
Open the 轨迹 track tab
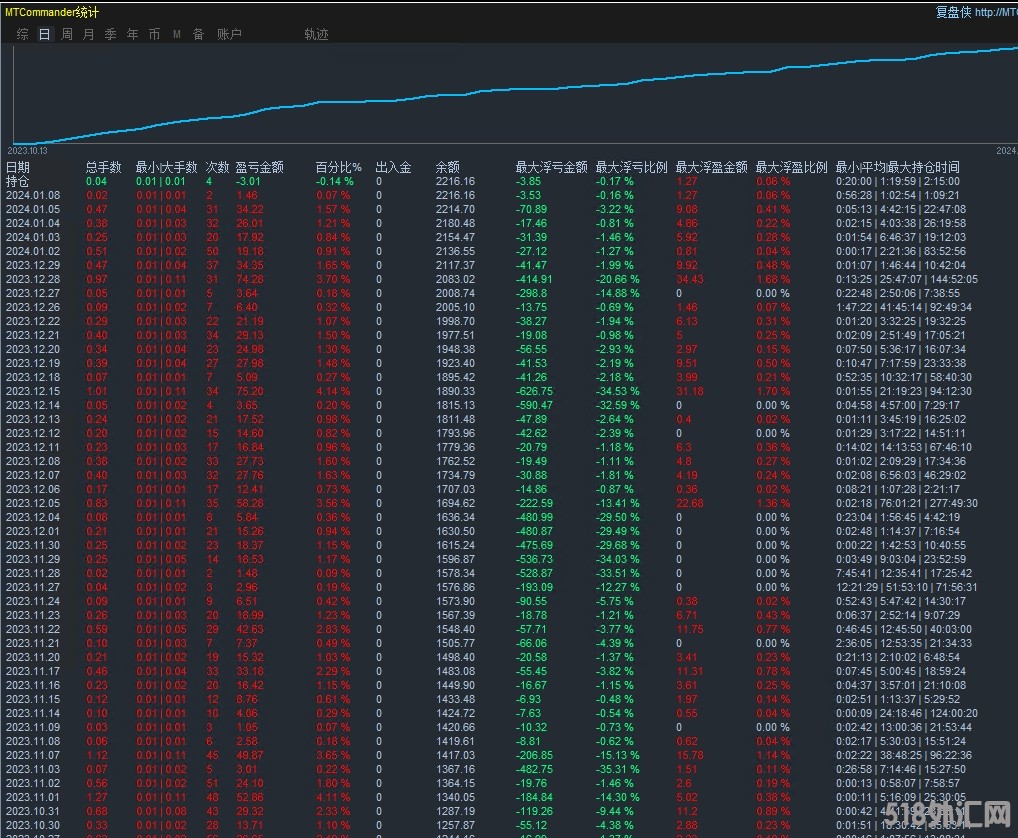(x=316, y=34)
